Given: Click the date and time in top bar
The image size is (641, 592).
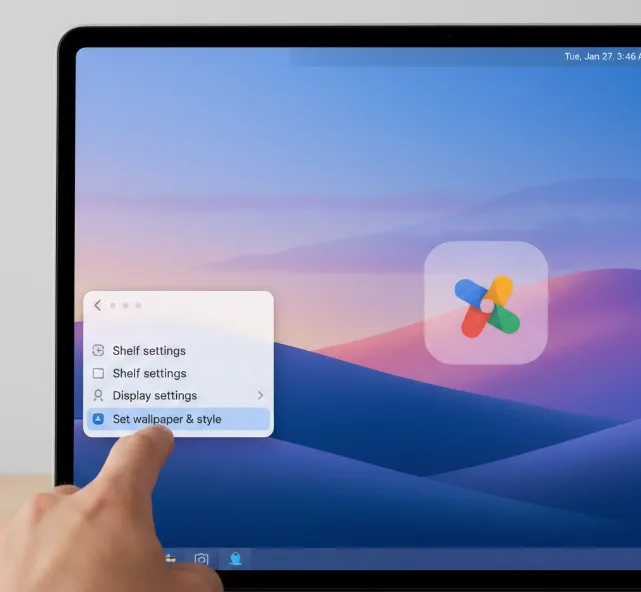Looking at the screenshot, I should [x=600, y=57].
